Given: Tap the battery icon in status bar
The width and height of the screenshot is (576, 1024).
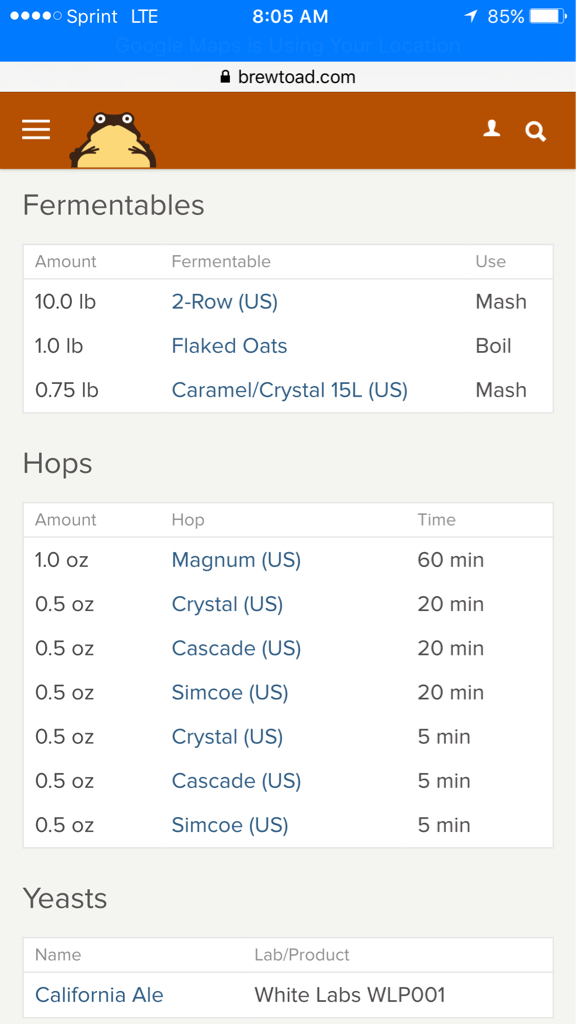Looking at the screenshot, I should 548,16.
